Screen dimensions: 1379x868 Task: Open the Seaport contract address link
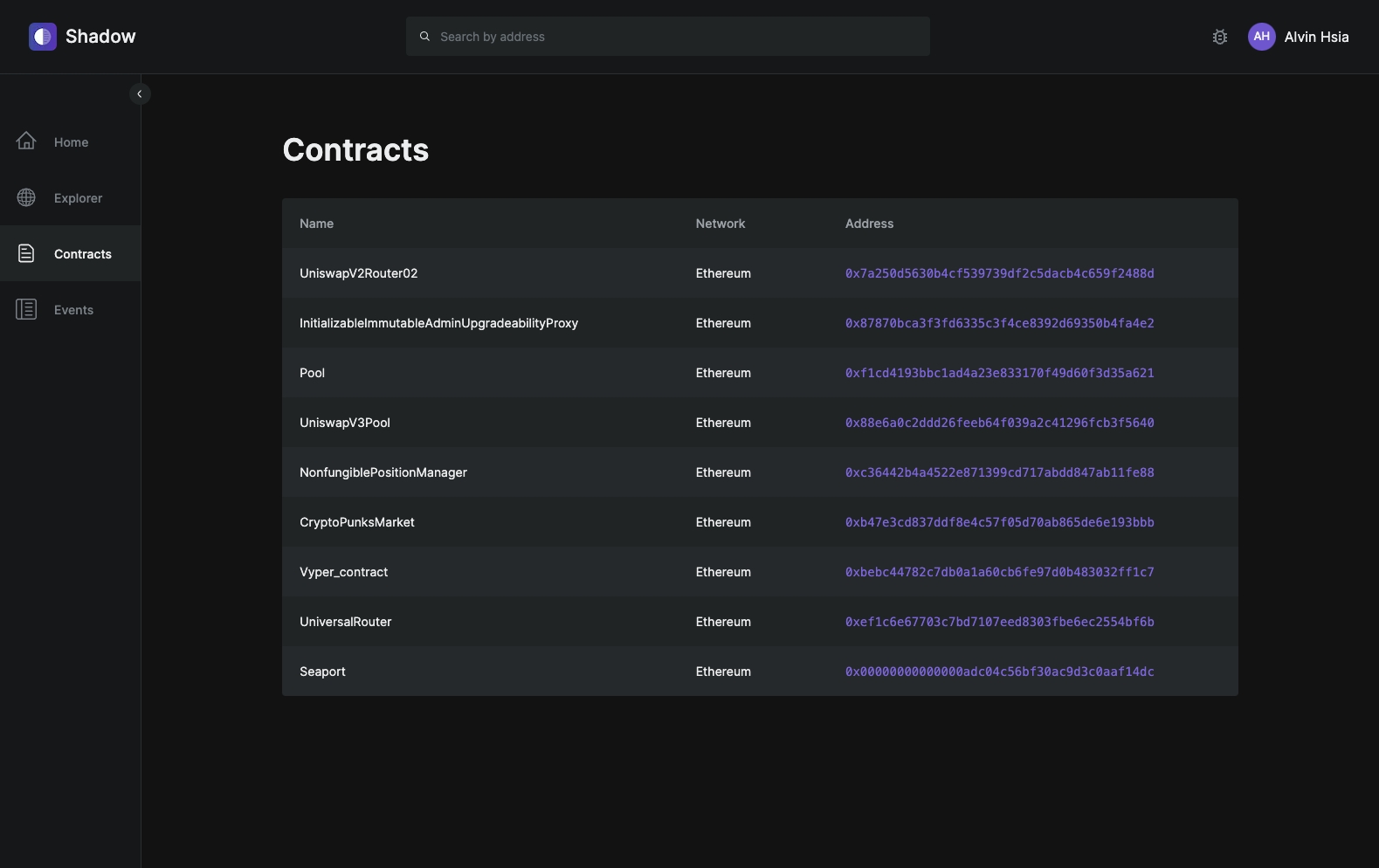coord(999,672)
